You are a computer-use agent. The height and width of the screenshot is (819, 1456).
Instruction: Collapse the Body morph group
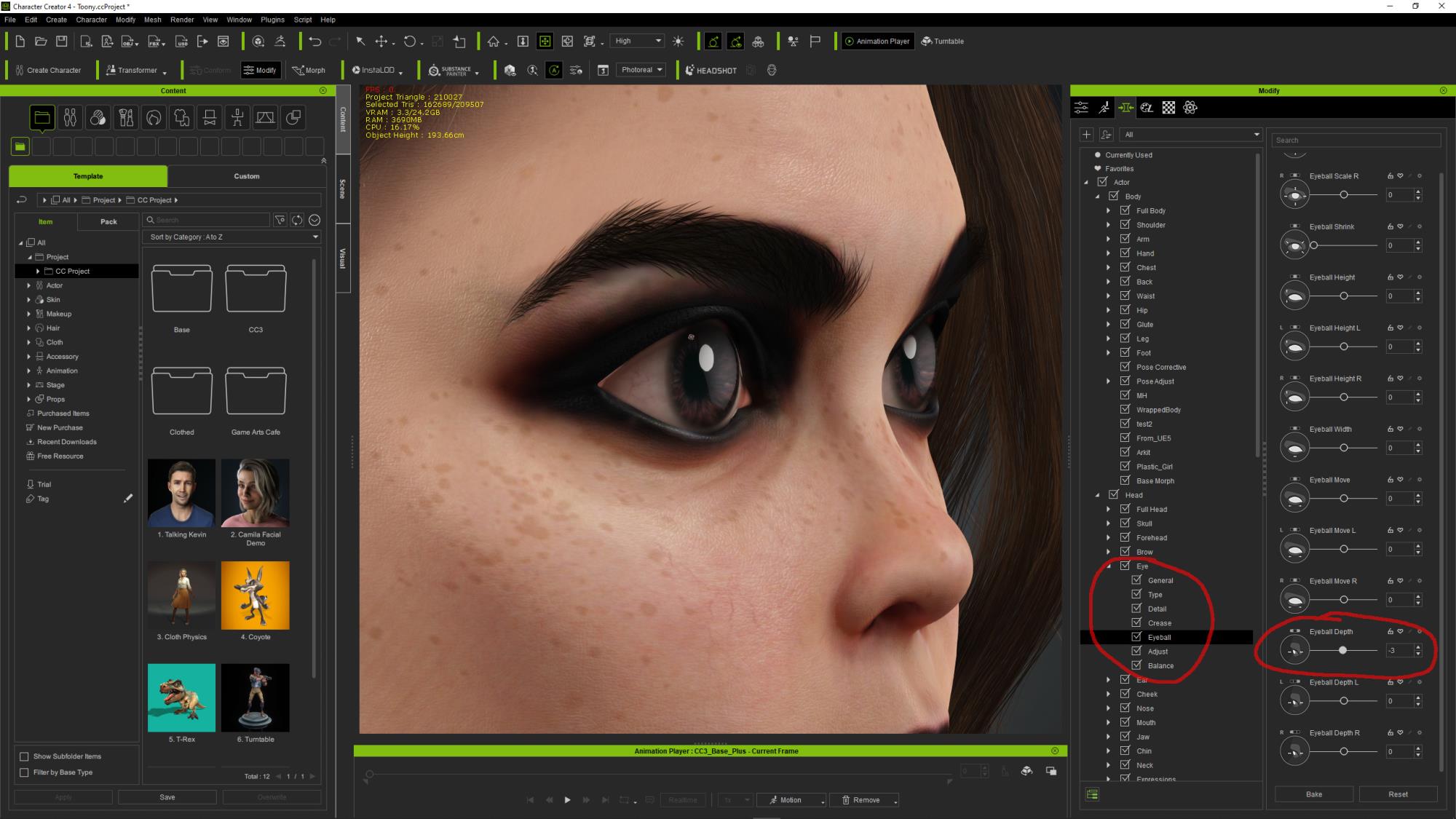[1098, 197]
